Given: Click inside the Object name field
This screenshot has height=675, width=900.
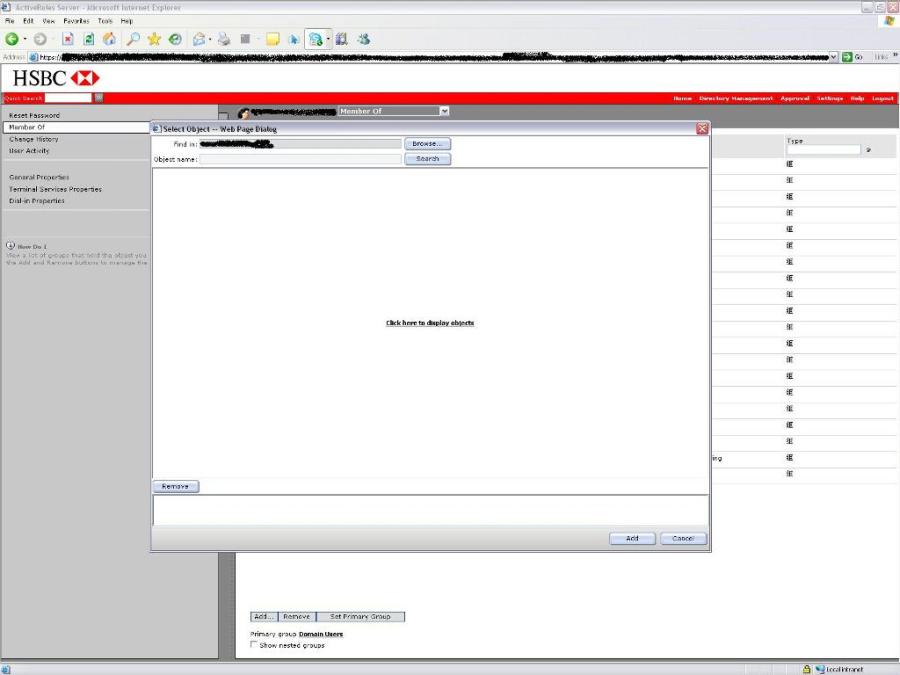Looking at the screenshot, I should (x=300, y=159).
